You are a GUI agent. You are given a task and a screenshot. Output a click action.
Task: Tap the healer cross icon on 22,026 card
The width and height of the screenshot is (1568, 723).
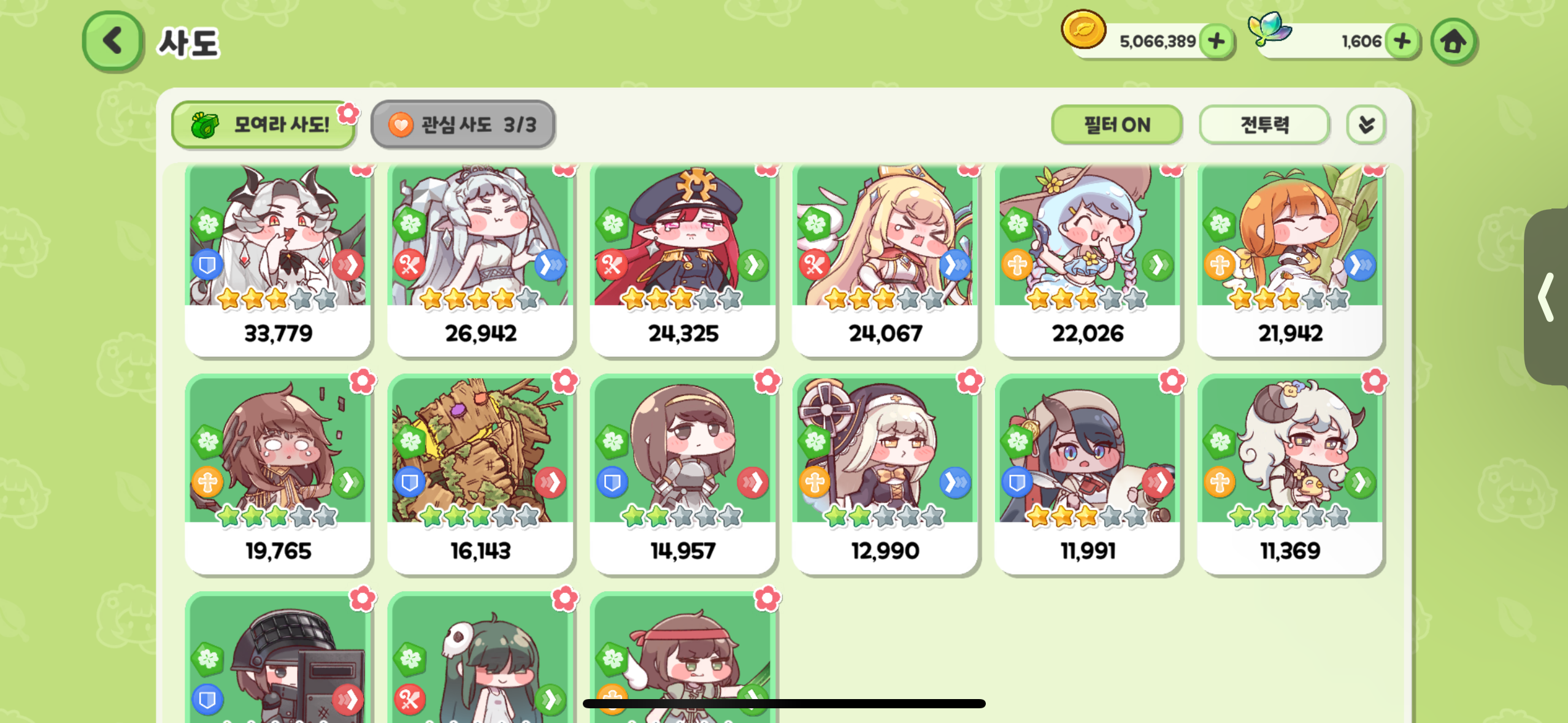click(1017, 266)
